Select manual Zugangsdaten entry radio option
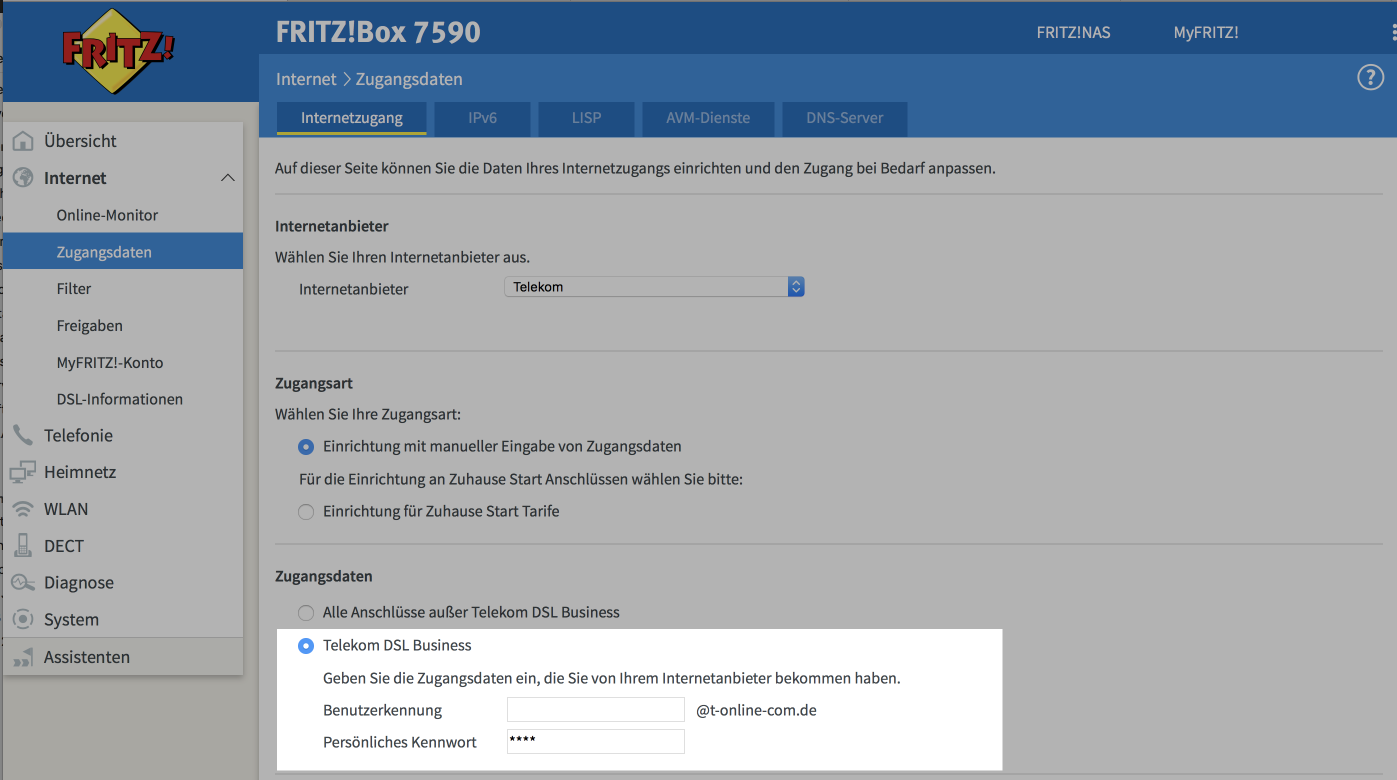This screenshot has height=780, width=1397. click(x=306, y=447)
